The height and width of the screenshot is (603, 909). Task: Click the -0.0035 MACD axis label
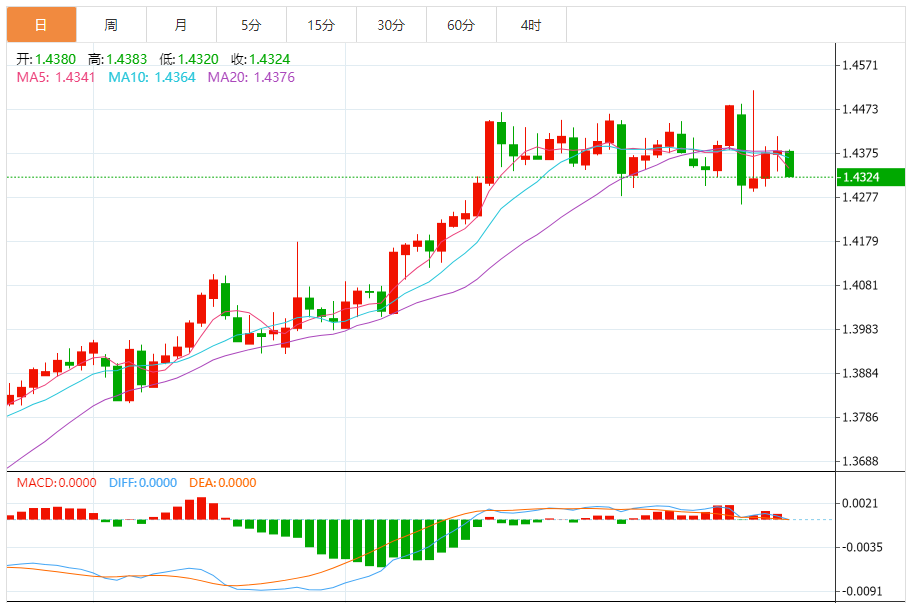(860, 547)
